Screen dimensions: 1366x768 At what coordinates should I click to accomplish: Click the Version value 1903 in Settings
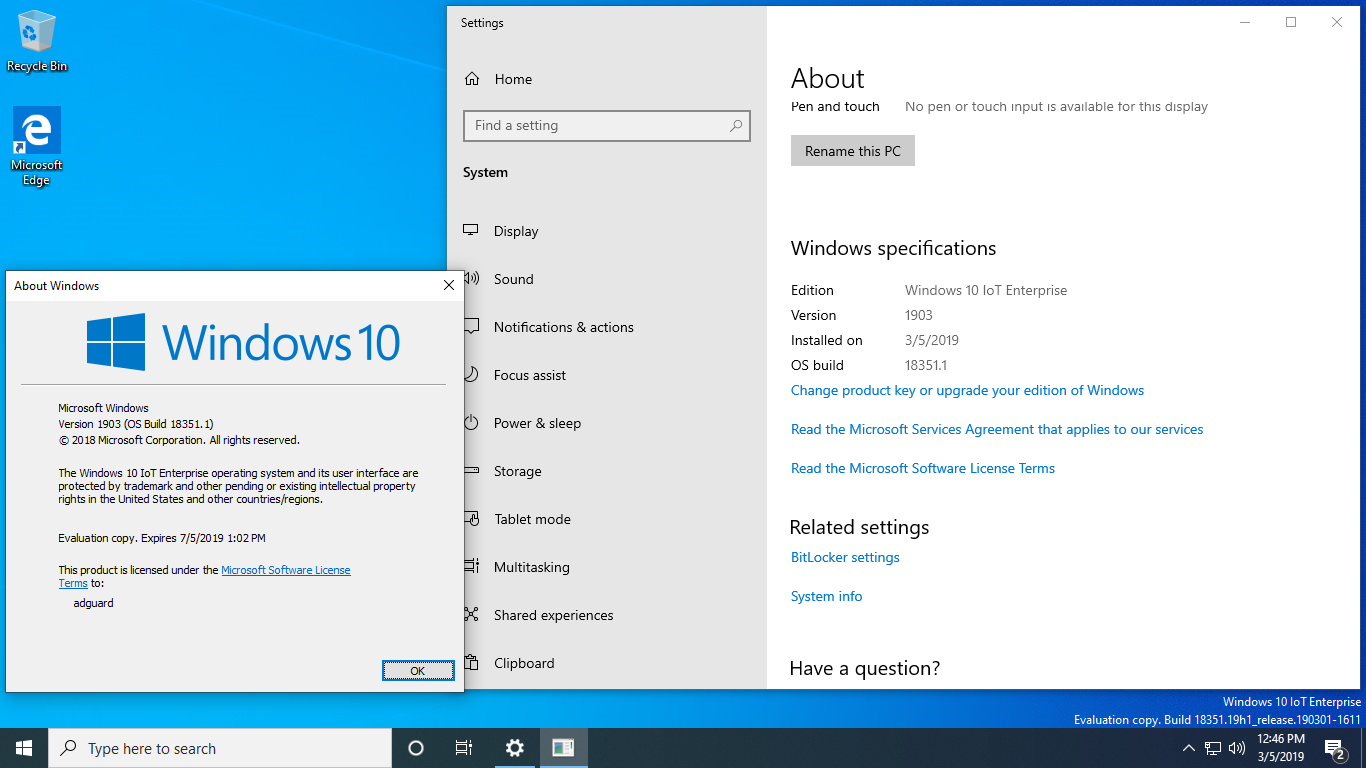(919, 315)
